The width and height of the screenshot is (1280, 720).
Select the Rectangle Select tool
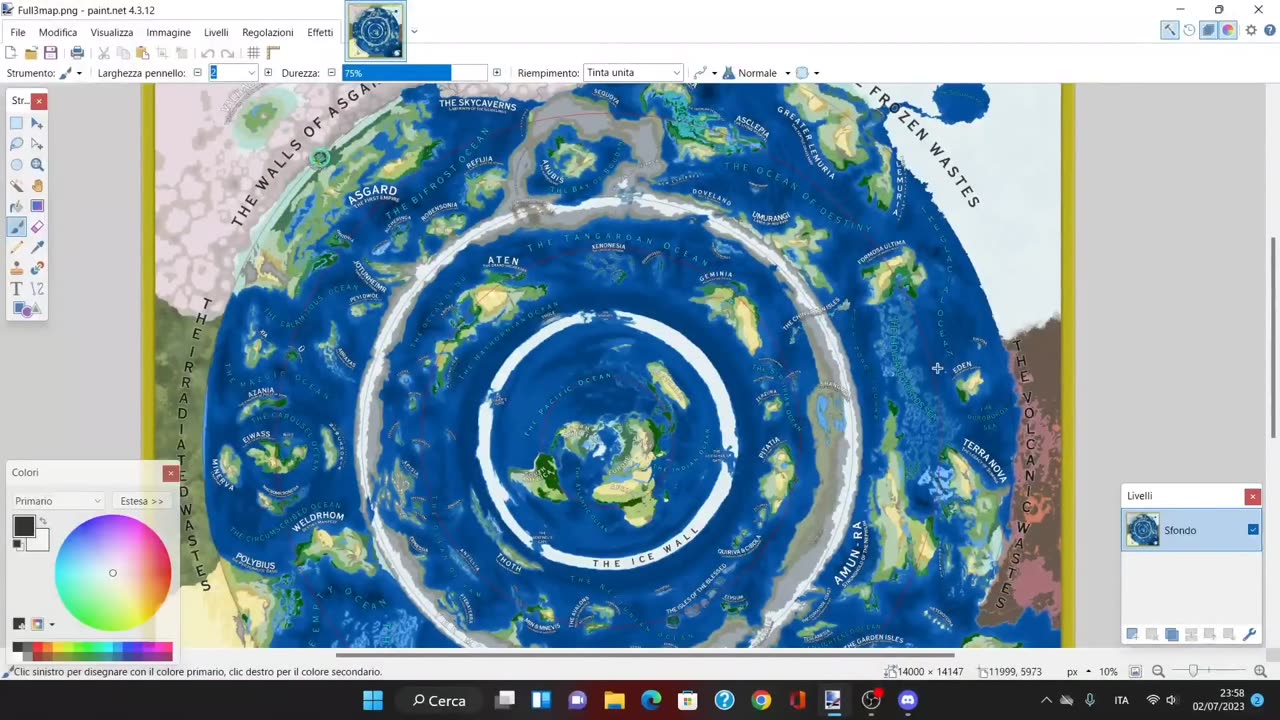tap(17, 123)
